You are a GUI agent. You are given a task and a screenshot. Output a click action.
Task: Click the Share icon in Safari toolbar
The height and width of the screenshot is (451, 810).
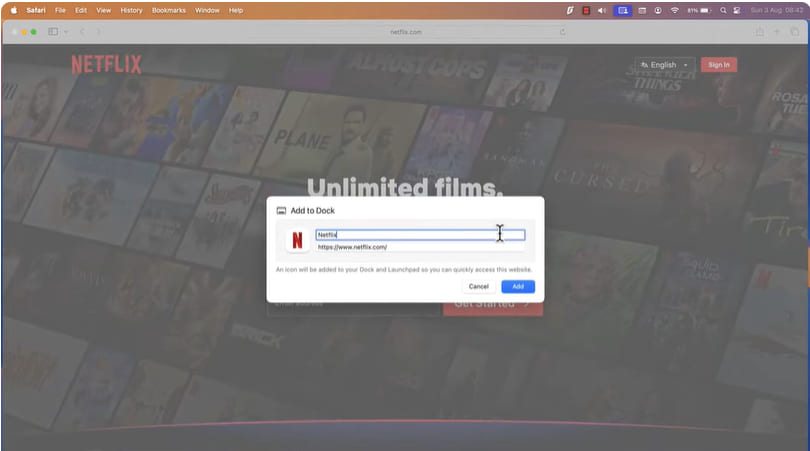pyautogui.click(x=759, y=32)
